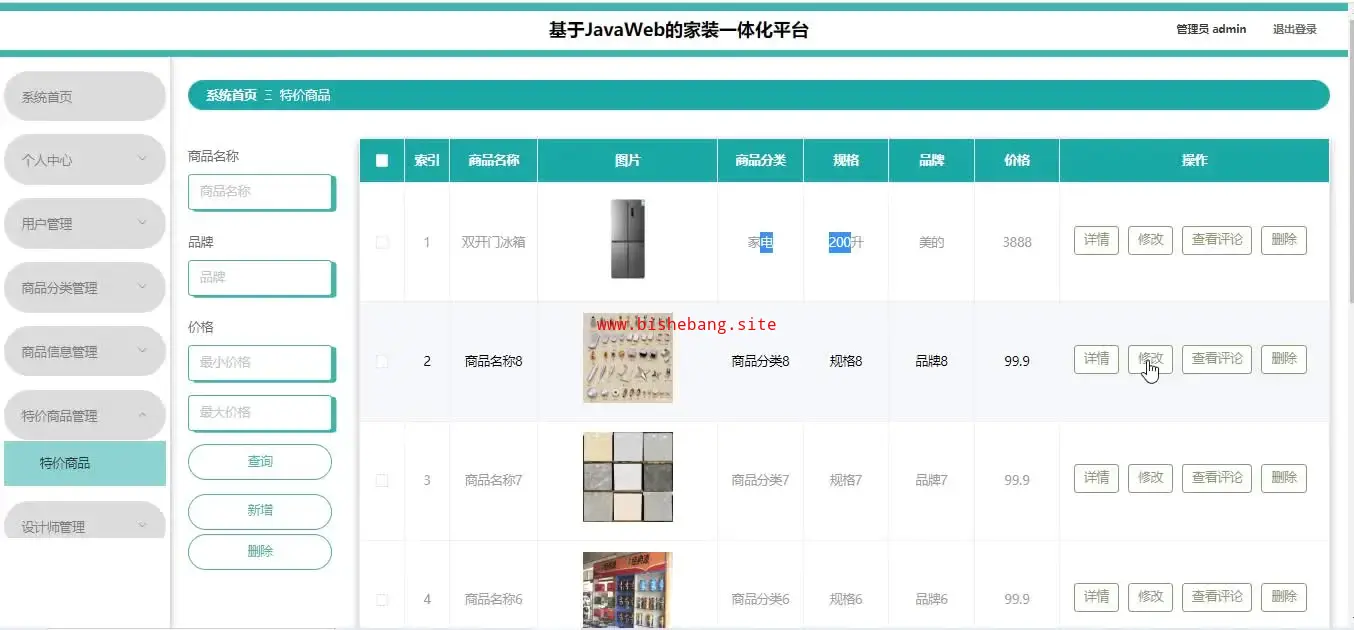Viewport: 1354px width, 630px height.
Task: Click 删除 in the 商品名称8 row
Action: click(x=1283, y=359)
